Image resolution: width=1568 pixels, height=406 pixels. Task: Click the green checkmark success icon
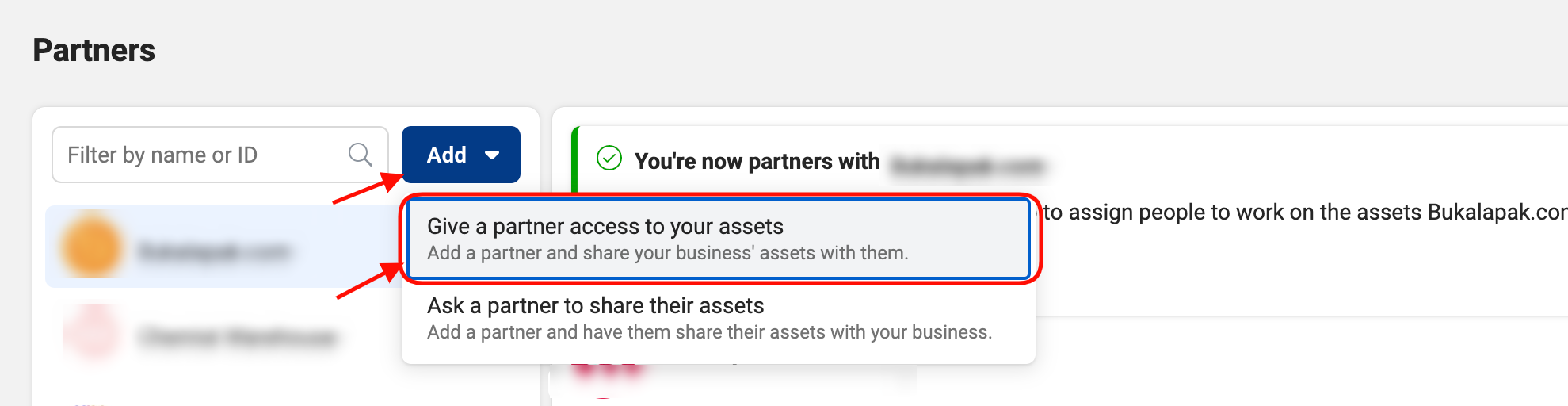(609, 159)
